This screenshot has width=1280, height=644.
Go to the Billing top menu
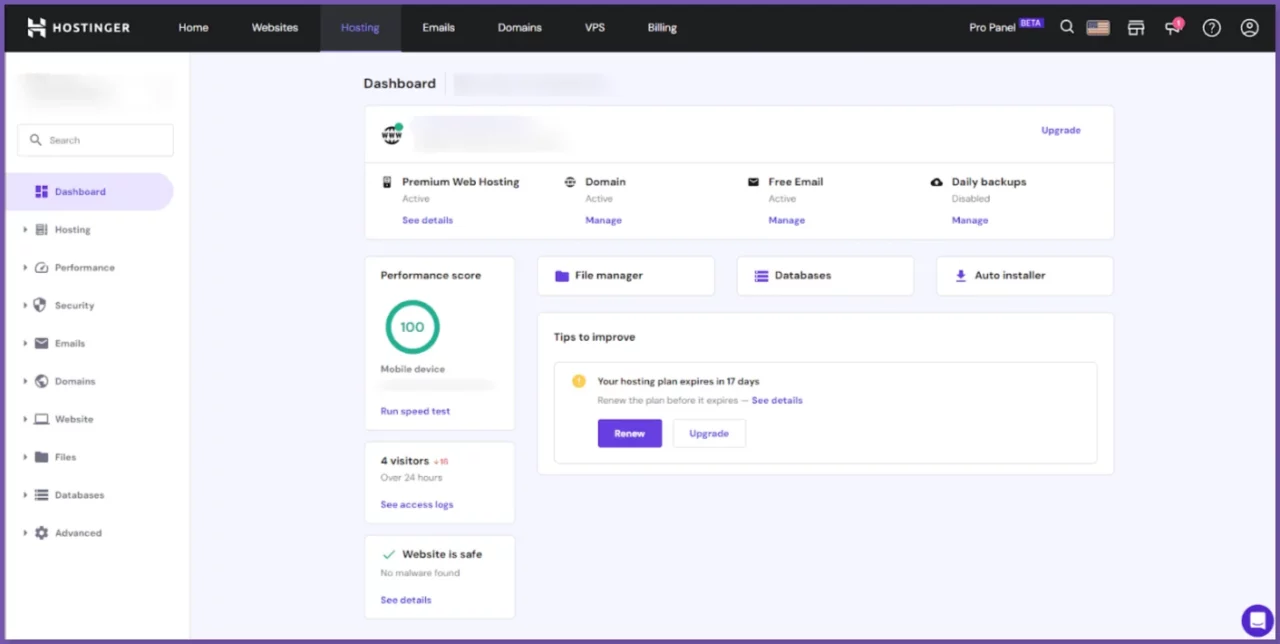(x=661, y=28)
